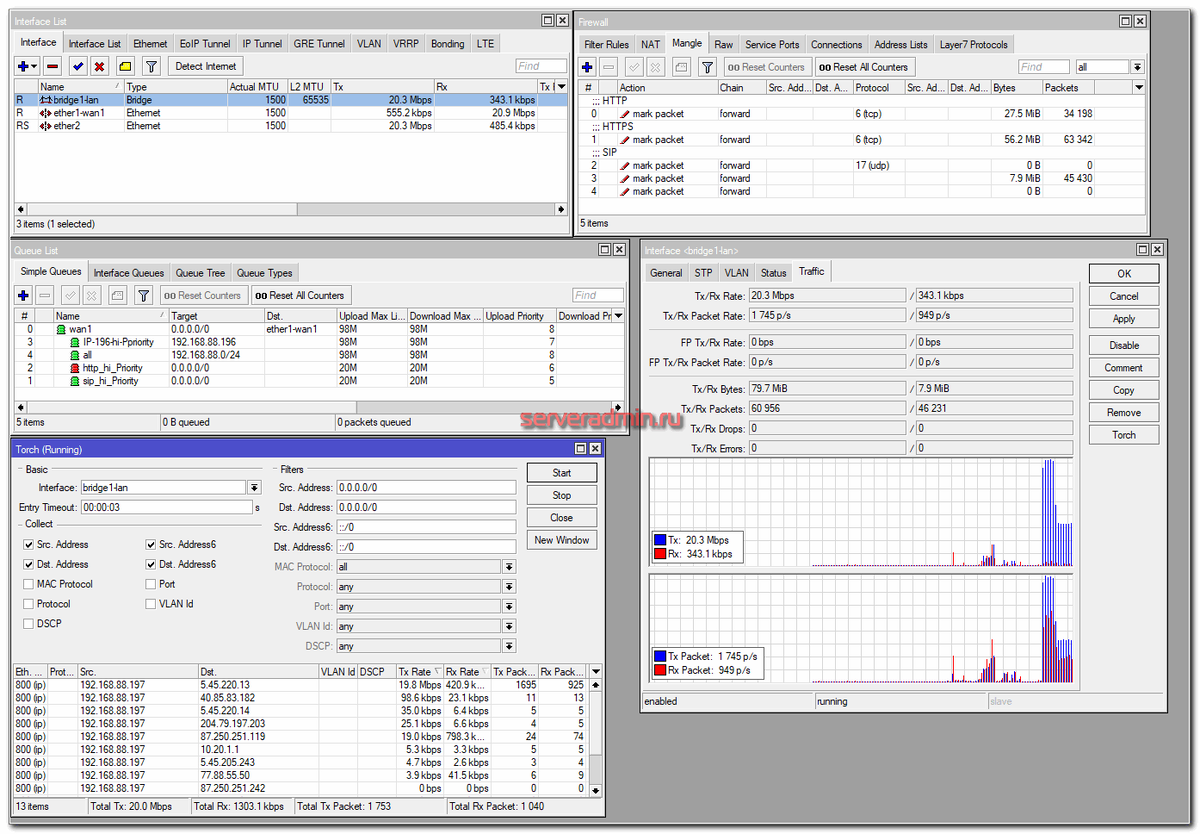Click Torch Entry Timeout field
The height and width of the screenshot is (834, 1200).
pos(166,507)
